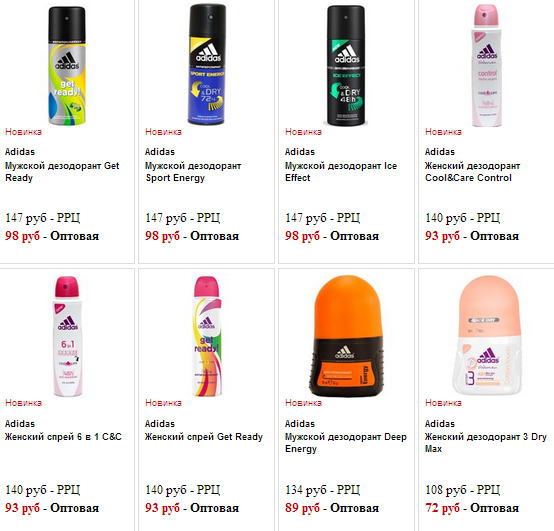Image resolution: width=554 pixels, height=531 pixels.
Task: Open Женский дезодорант Cool&Care Control title
Action: pos(472,172)
